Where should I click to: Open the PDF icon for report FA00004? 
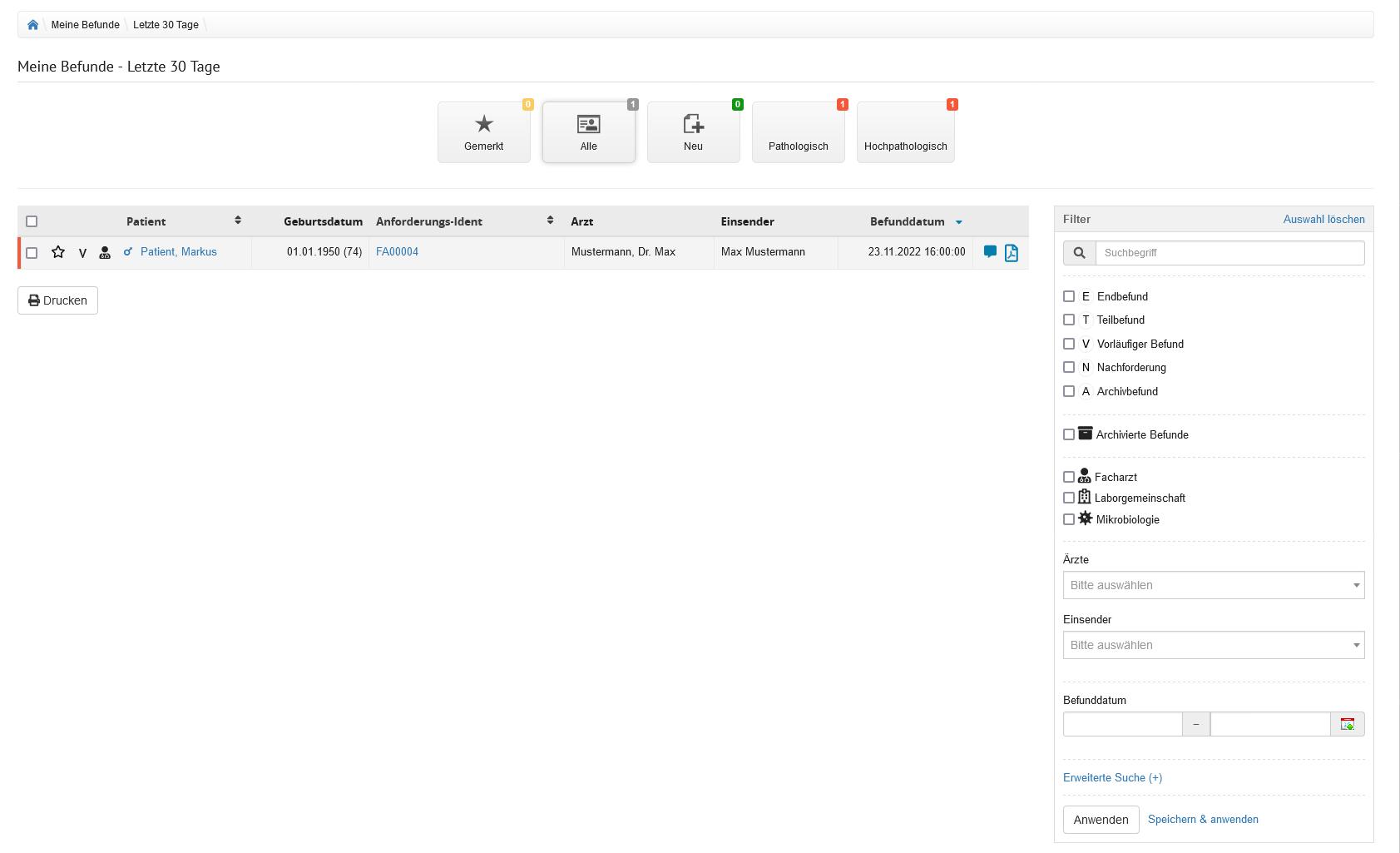pos(1012,253)
